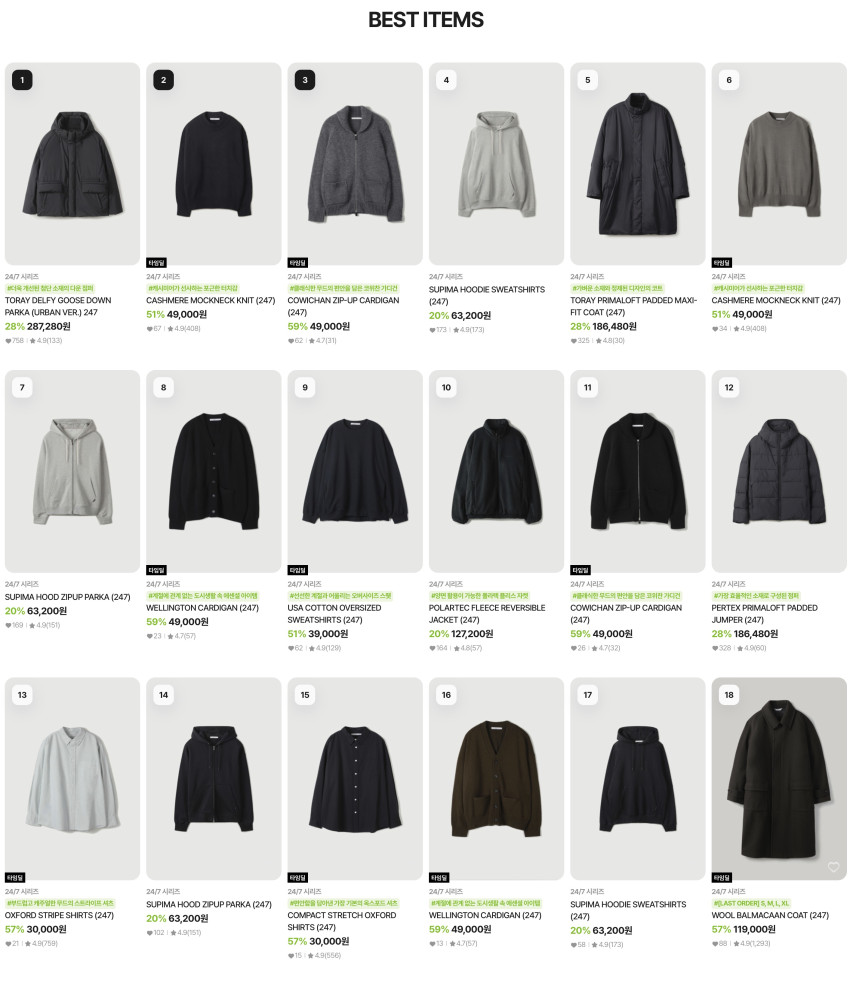The height and width of the screenshot is (996, 850).
Task: Click price 287,280원 of Goose Down Parka
Action: (48, 326)
